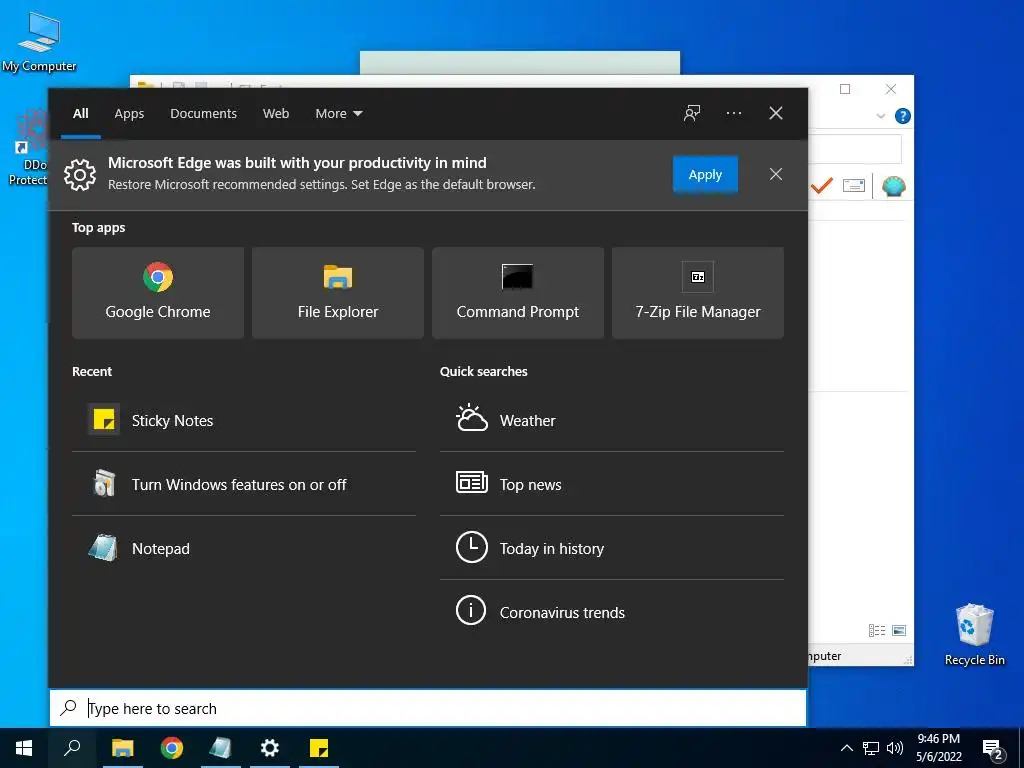Open Google Chrome from Top apps
1024x768 pixels.
click(157, 293)
